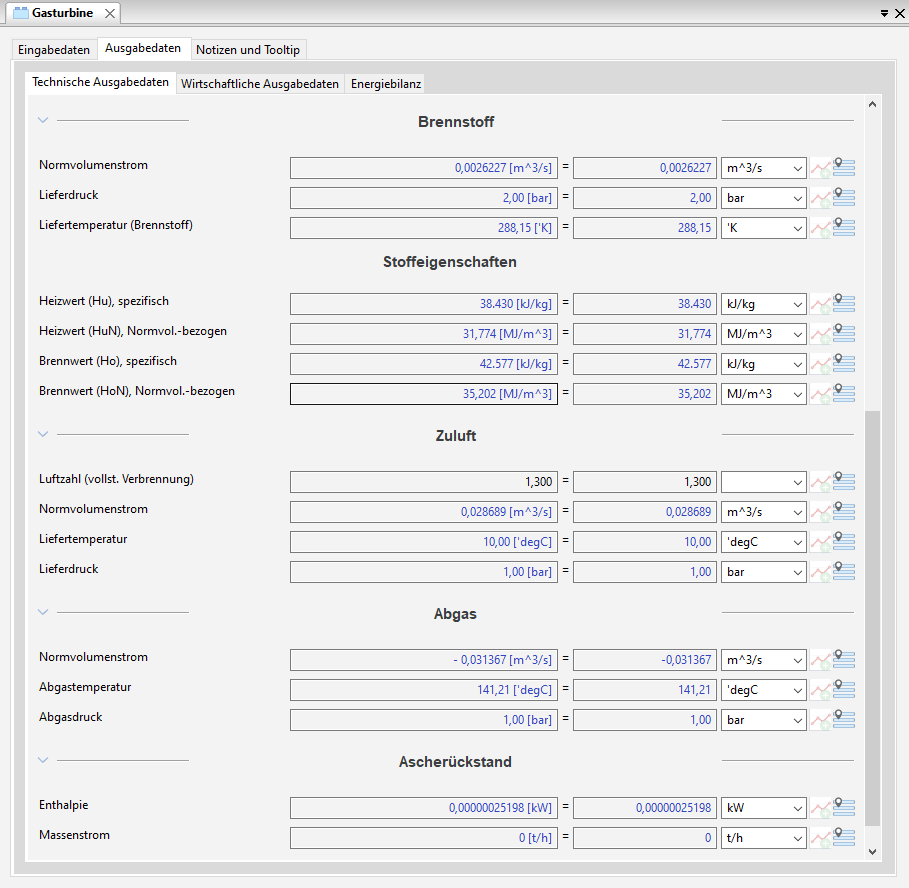Click the Stoffeigenschaften section heading

coord(450,262)
